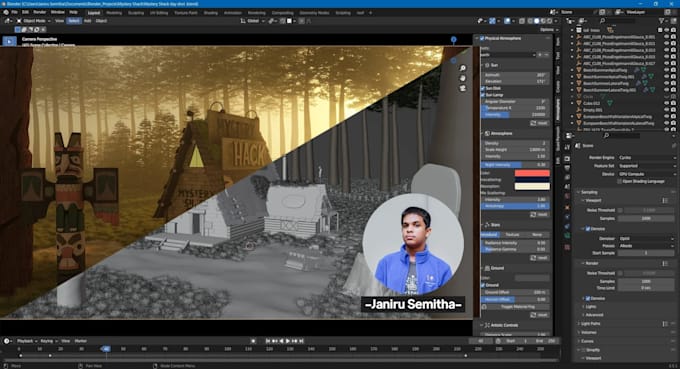Open the Device GPU Compute dropdown
680x369 pixels.
[x=647, y=174]
